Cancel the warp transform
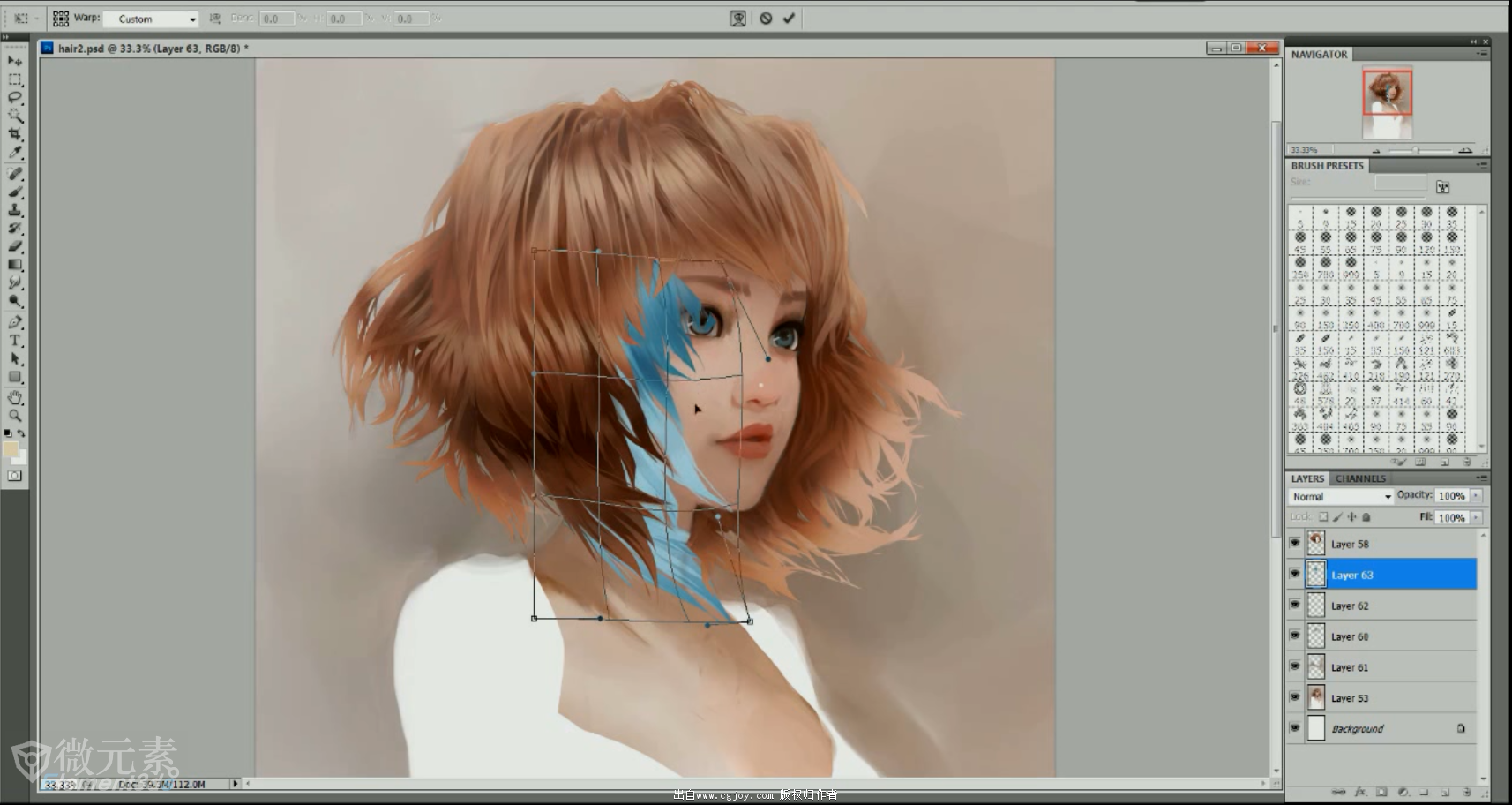The height and width of the screenshot is (805, 1512). 766,18
